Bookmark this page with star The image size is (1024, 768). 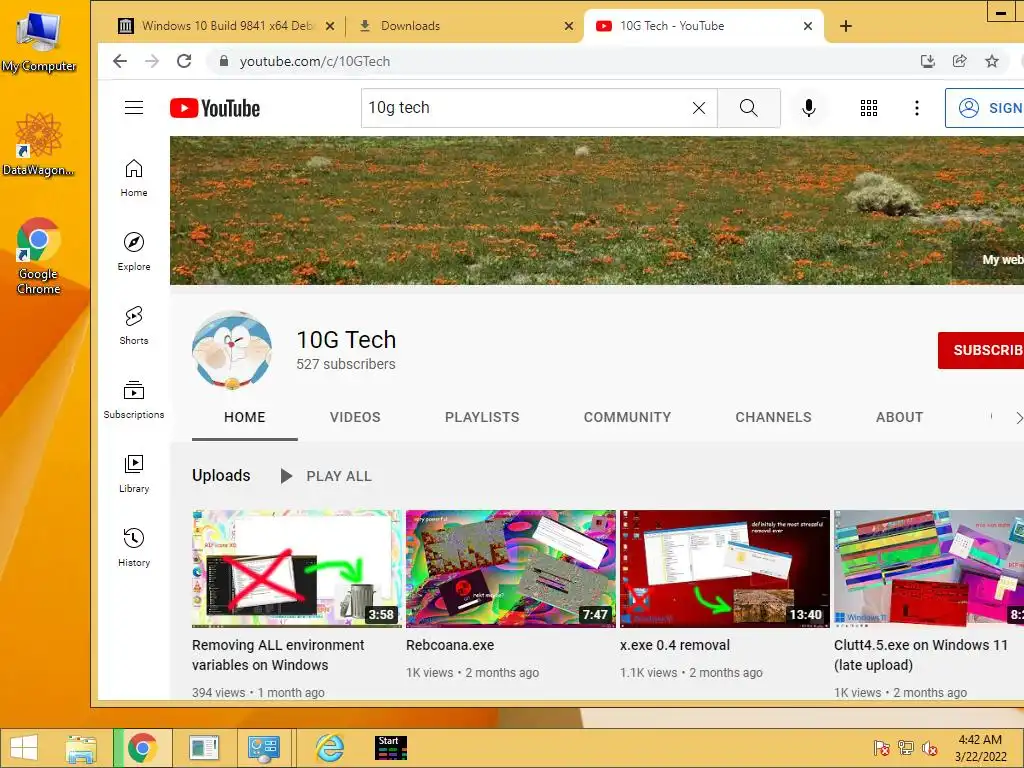[992, 61]
